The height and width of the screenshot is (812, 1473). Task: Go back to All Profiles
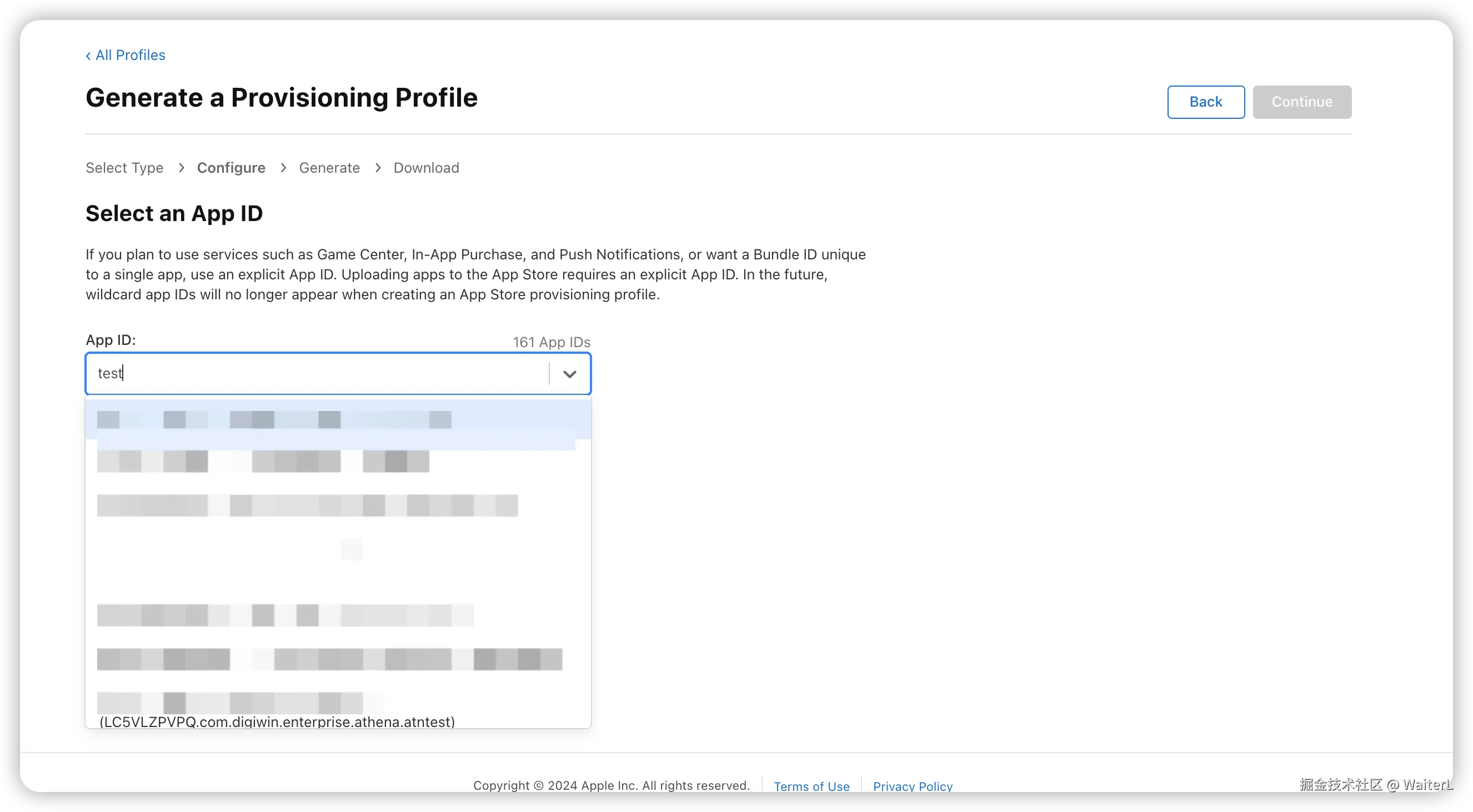[130, 55]
